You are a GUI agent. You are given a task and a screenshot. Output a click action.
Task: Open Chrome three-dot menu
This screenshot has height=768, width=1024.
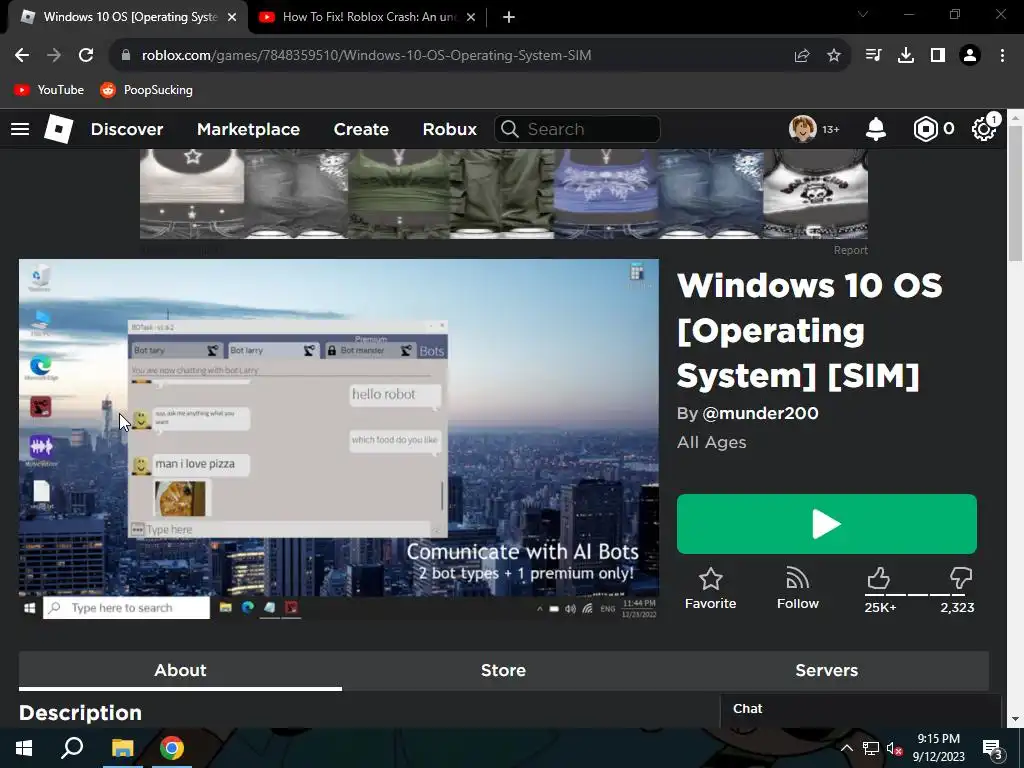[1002, 56]
